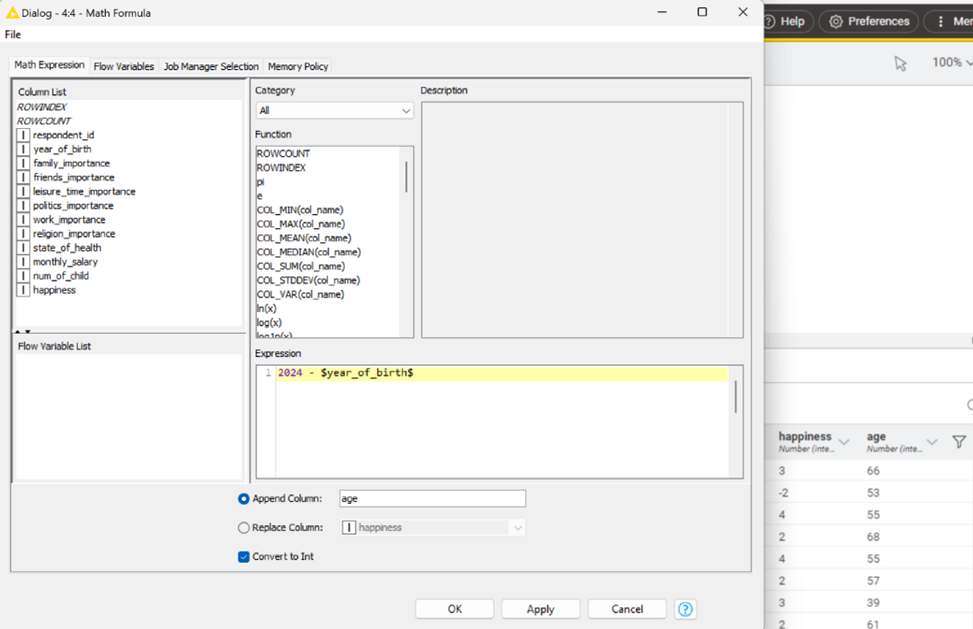973x629 pixels.
Task: Click the integer type icon beside state_of_health
Action: pos(23,248)
